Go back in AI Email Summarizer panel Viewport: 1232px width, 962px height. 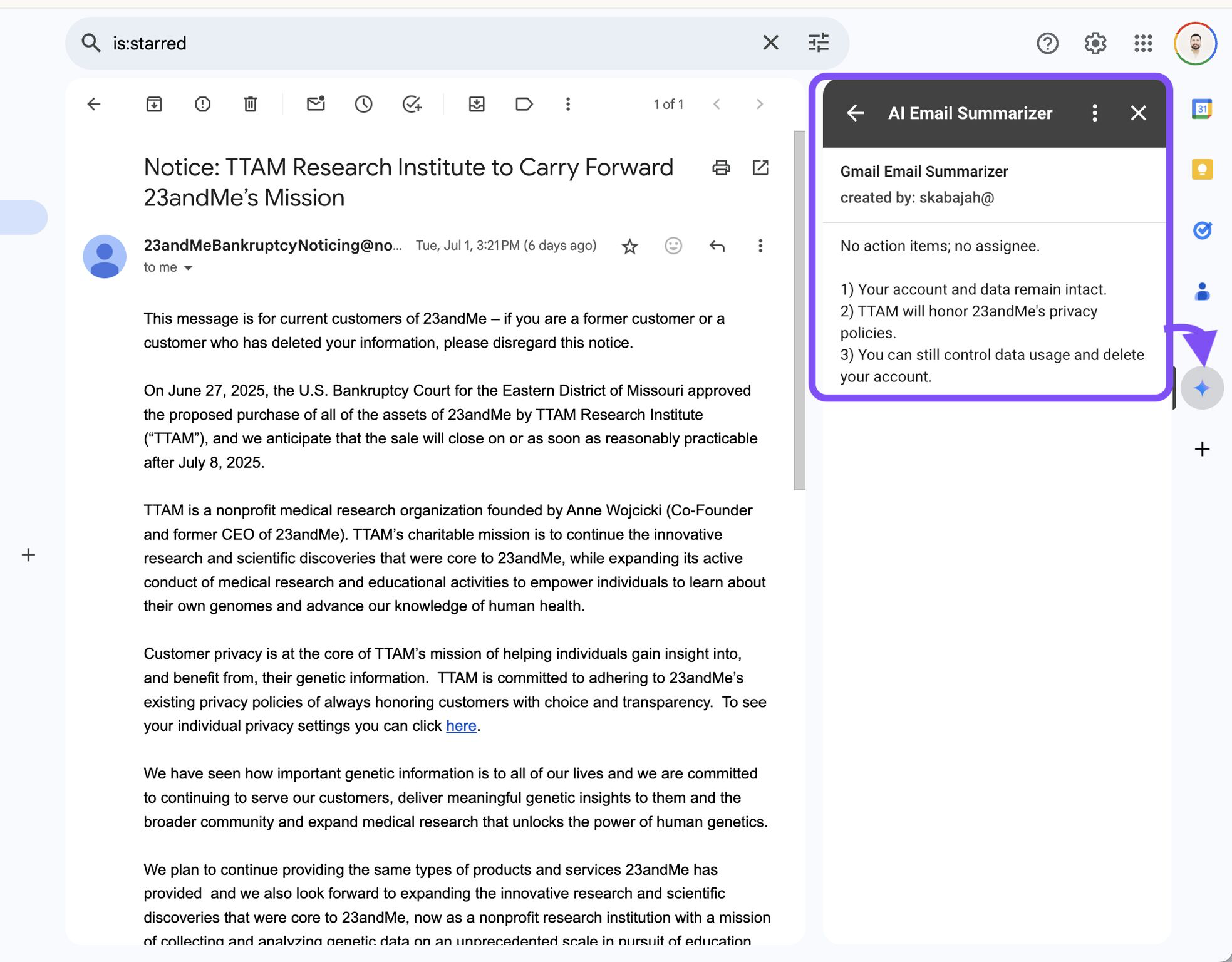(856, 113)
